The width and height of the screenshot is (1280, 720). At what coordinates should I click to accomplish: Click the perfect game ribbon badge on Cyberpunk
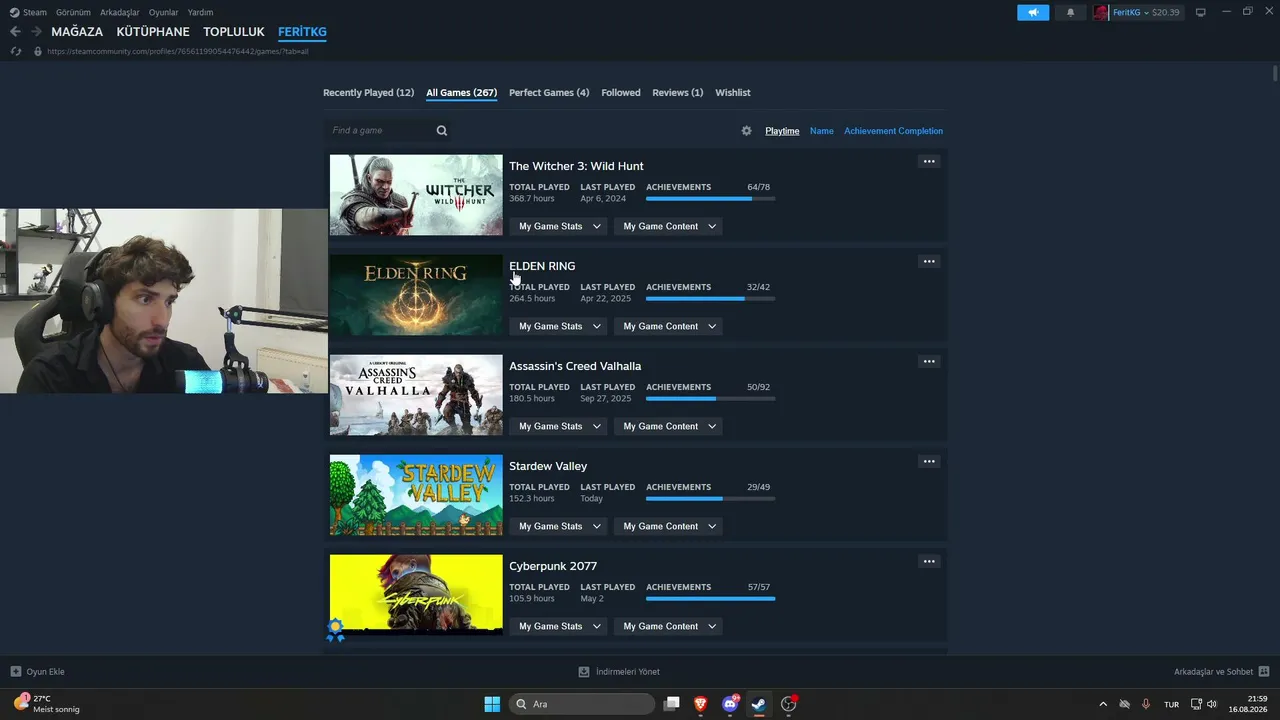click(335, 630)
